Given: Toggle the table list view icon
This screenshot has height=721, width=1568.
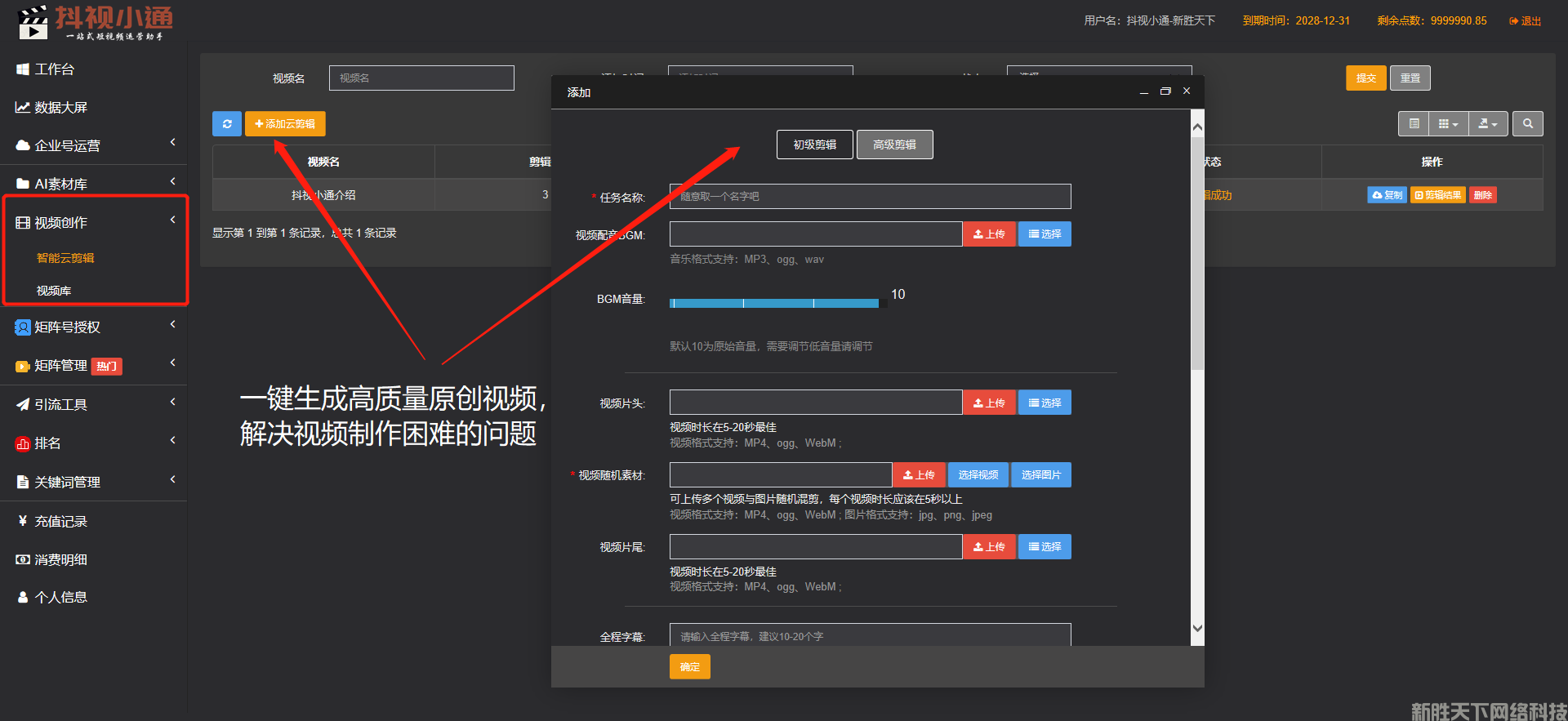Looking at the screenshot, I should [1414, 124].
